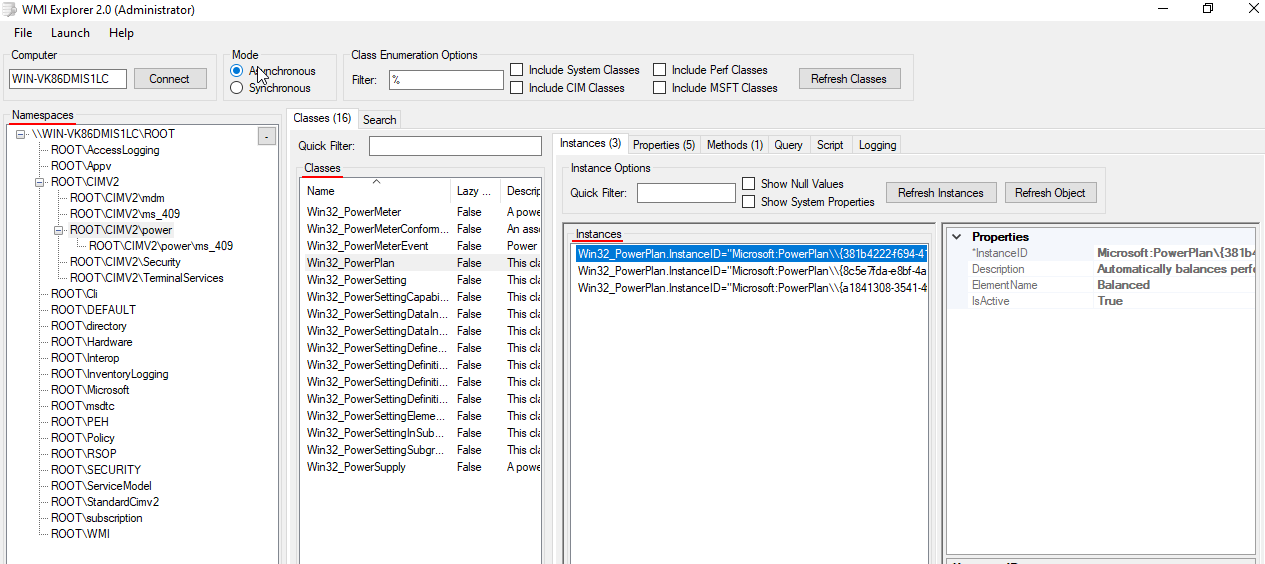The width and height of the screenshot is (1265, 564).
Task: Select the PowerPlan instance starting {a1841308
Action: point(751,288)
